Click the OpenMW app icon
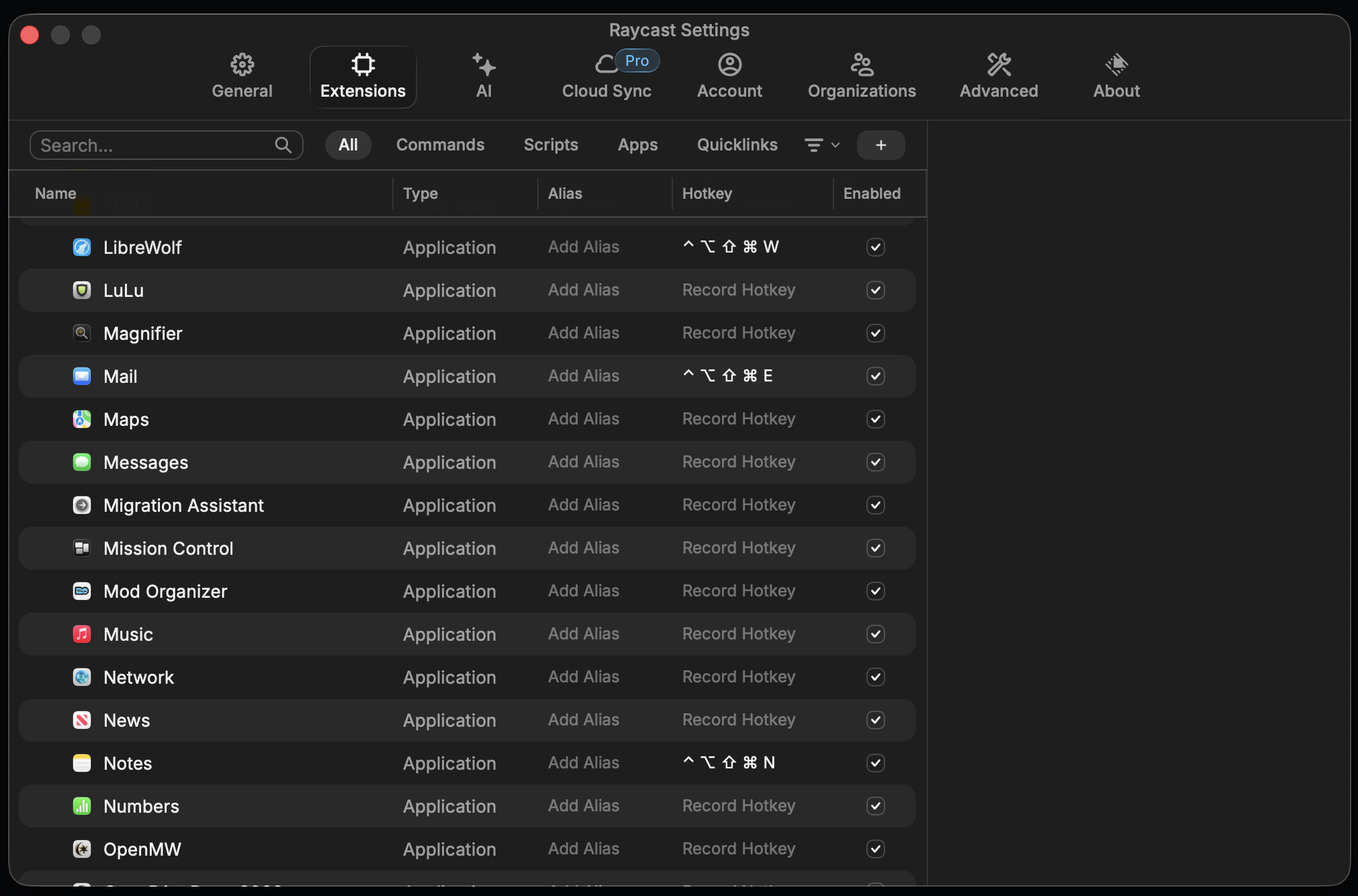This screenshot has width=1358, height=896. [x=82, y=849]
